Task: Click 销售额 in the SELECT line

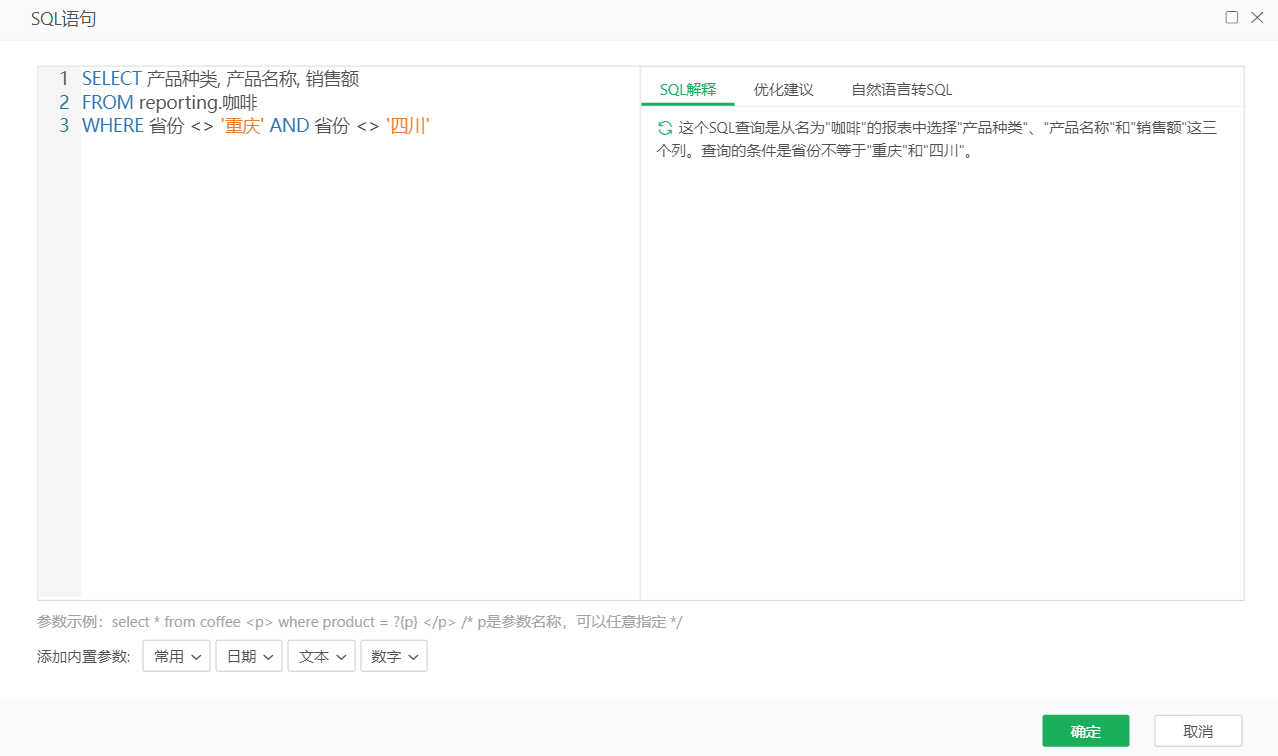Action: coord(332,78)
